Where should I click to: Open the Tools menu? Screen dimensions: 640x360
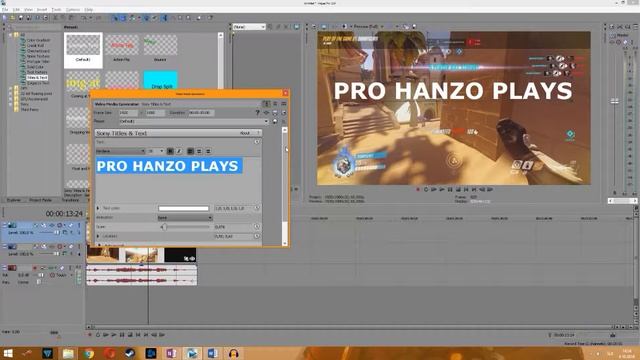pyautogui.click(x=56, y=9)
